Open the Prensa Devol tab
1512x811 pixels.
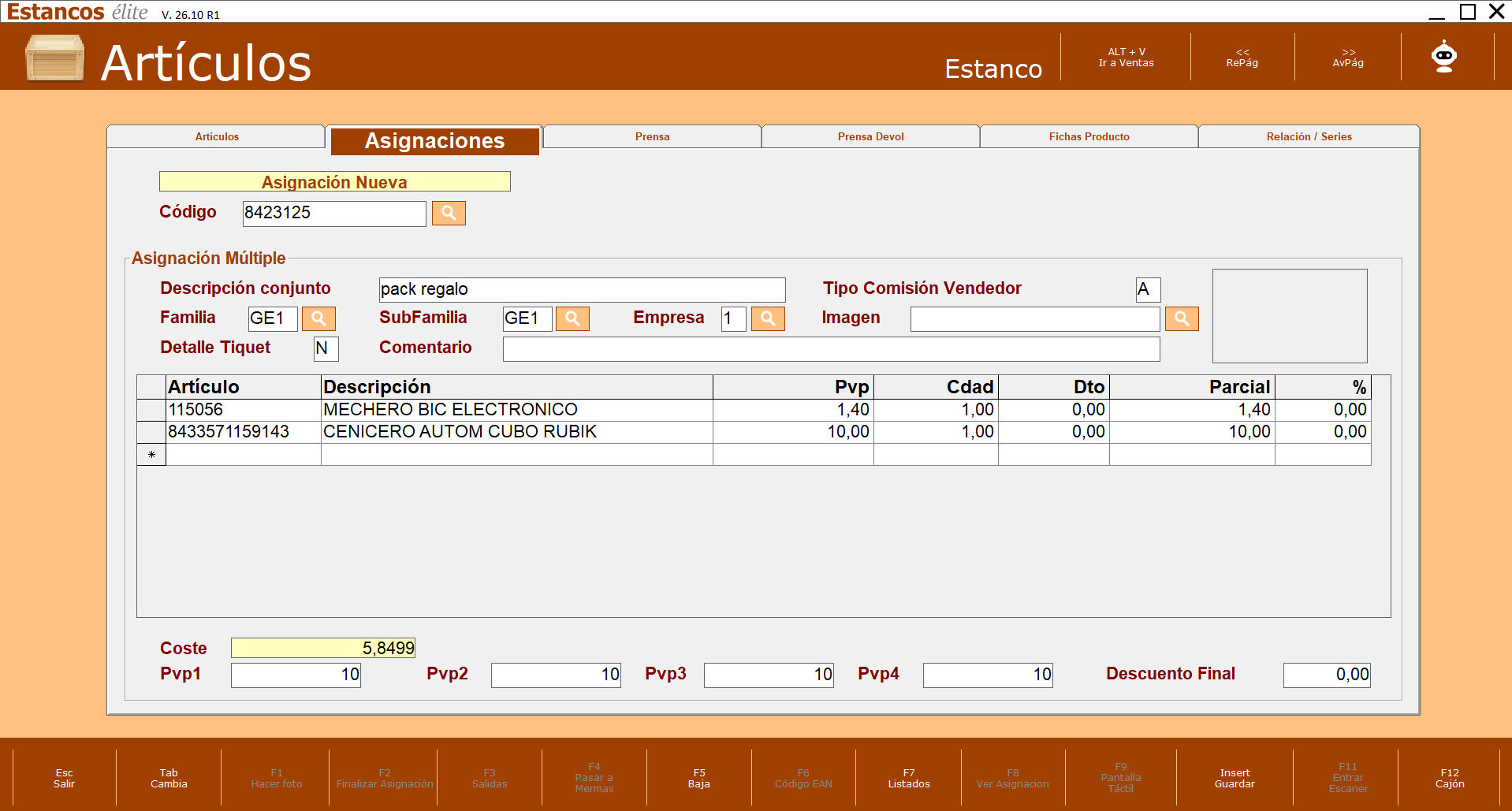coord(871,136)
